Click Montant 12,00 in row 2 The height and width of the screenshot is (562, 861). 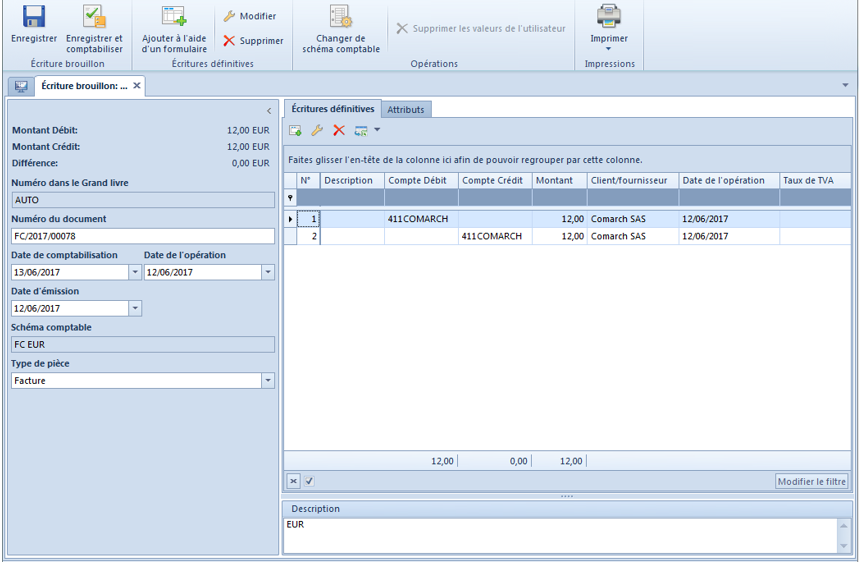(559, 236)
